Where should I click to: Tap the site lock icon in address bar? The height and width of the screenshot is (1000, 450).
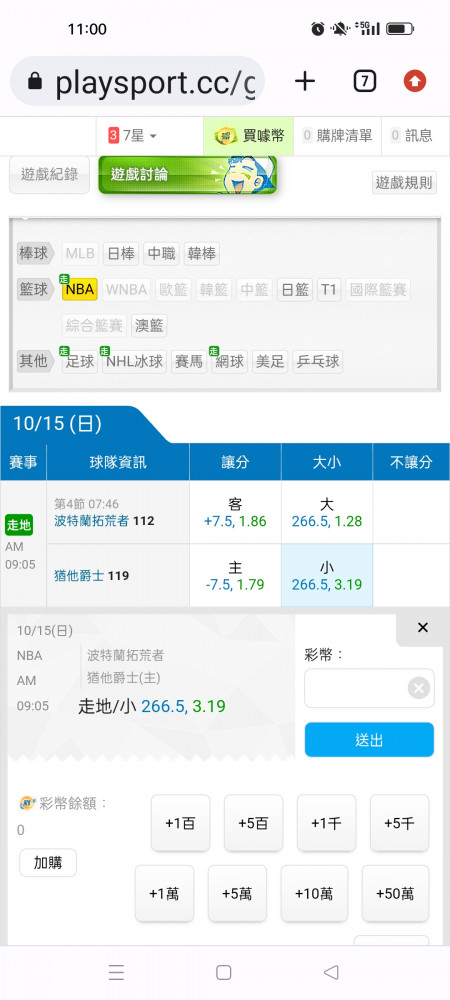(35, 82)
